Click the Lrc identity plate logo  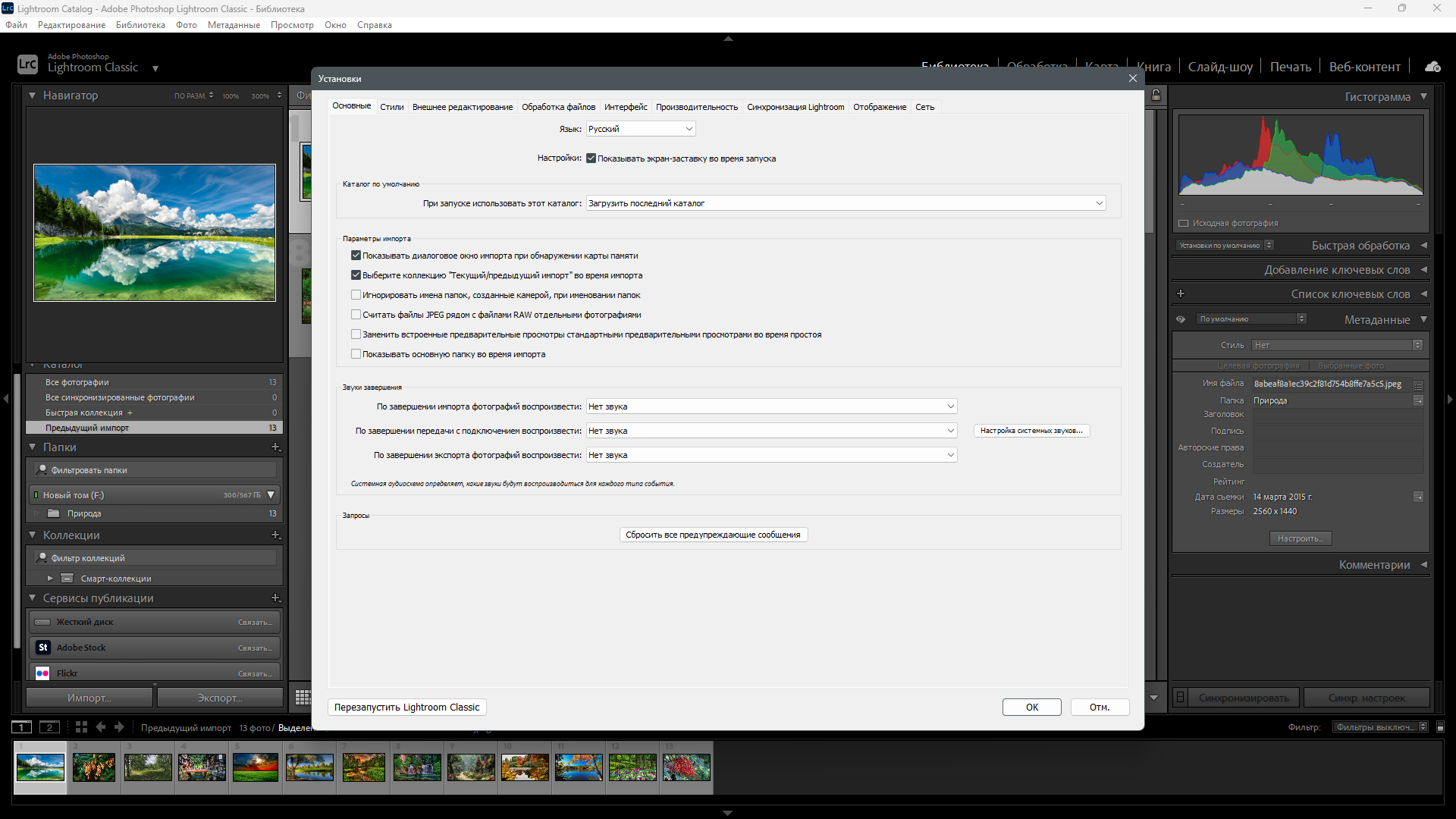27,64
